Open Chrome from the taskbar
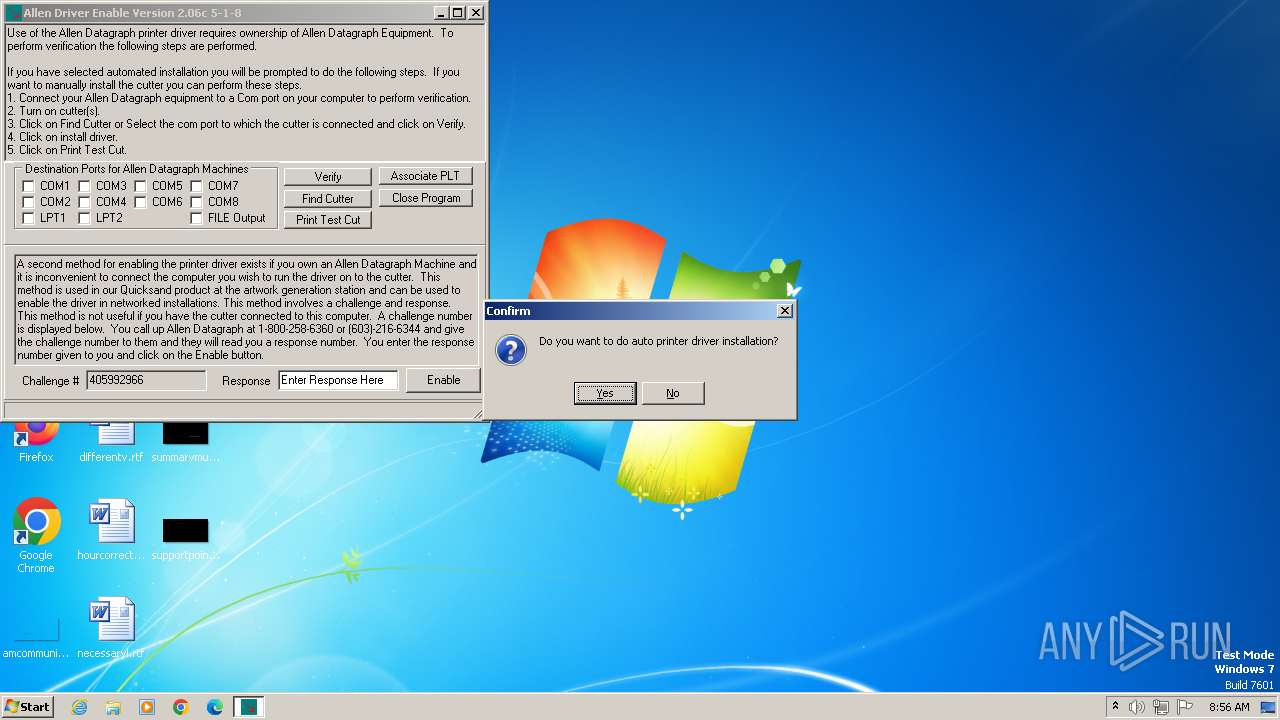Image resolution: width=1280 pixels, height=720 pixels. click(181, 707)
